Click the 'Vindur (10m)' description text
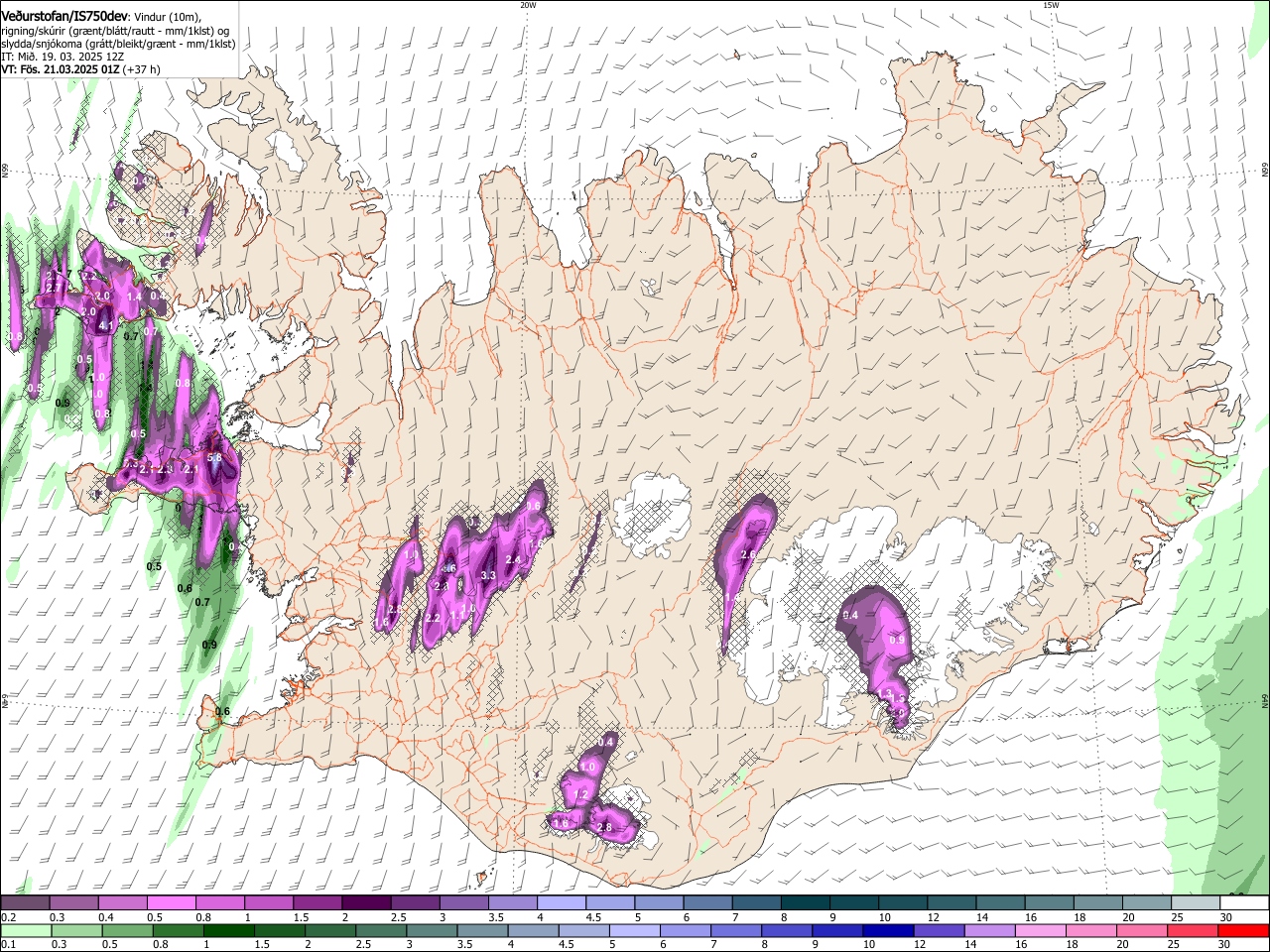 [x=167, y=17]
